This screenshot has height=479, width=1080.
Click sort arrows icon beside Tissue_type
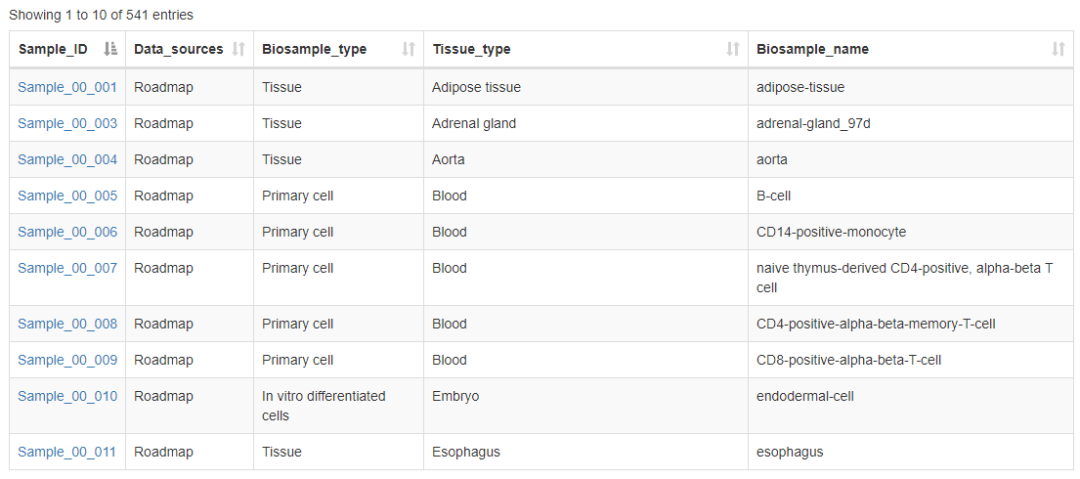(733, 49)
